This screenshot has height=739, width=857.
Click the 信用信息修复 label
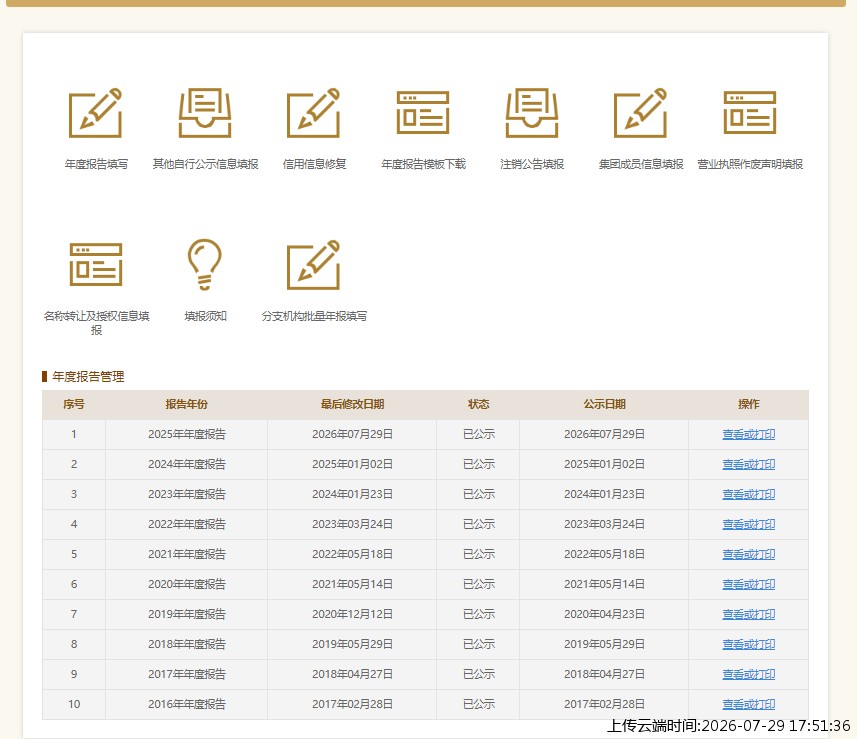pyautogui.click(x=314, y=164)
